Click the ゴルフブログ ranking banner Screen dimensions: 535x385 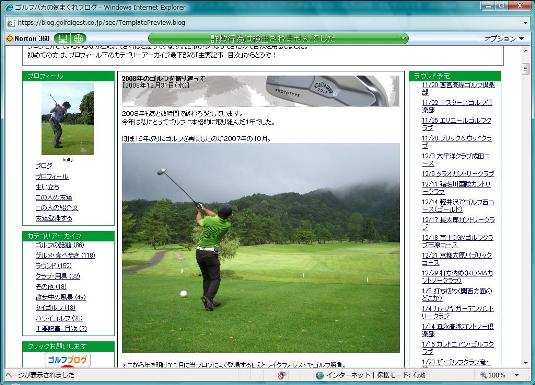(68, 360)
